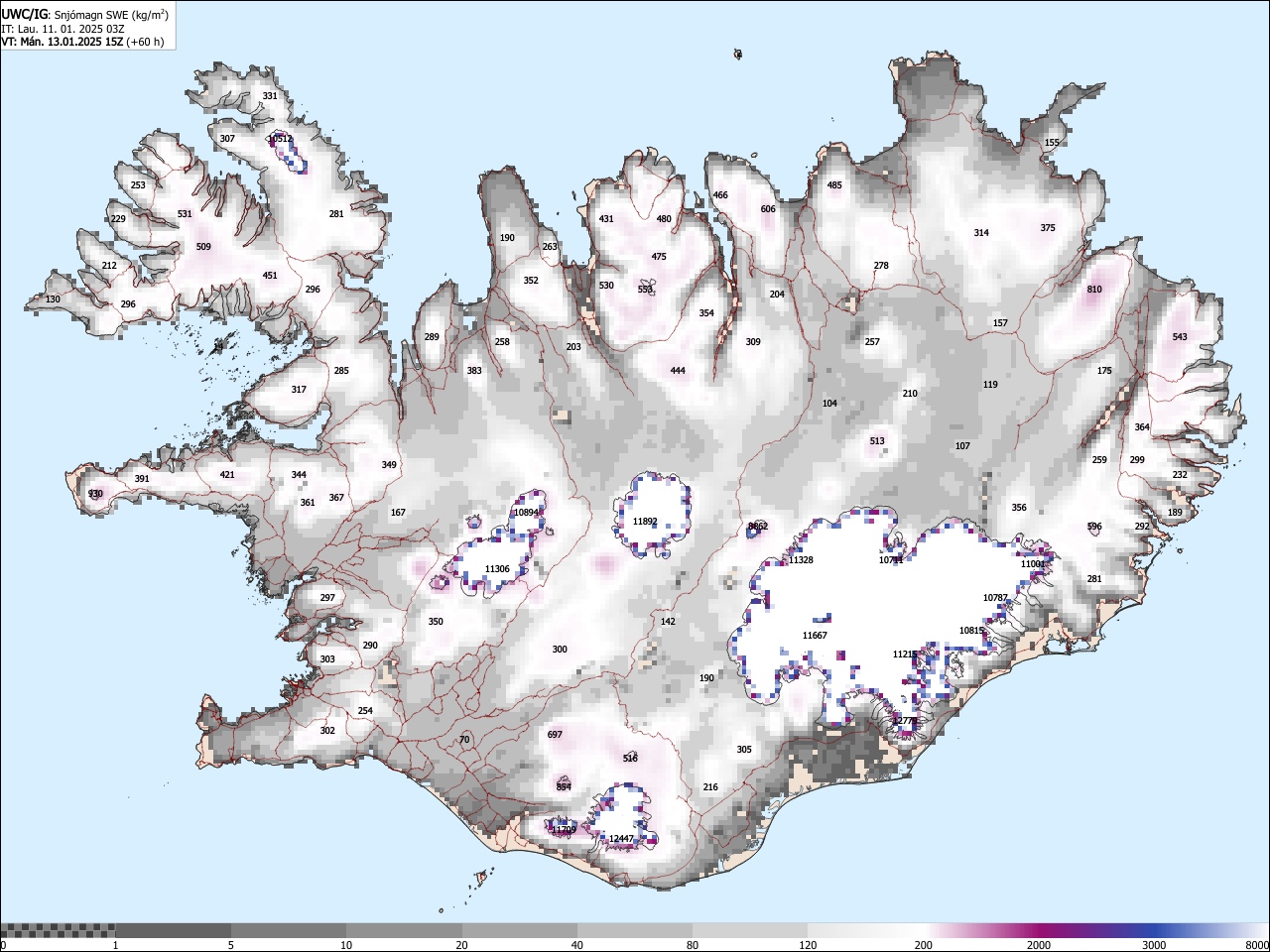
Task: Click the glacier value 10787
Action: [x=995, y=598]
